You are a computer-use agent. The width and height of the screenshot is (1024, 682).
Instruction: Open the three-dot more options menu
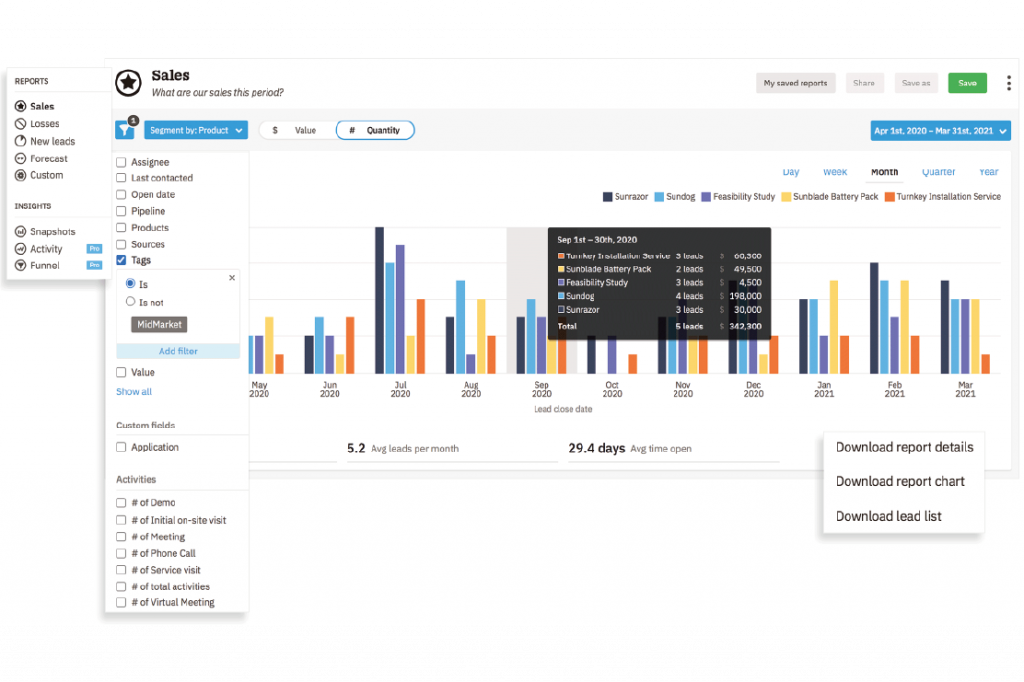click(x=1009, y=83)
